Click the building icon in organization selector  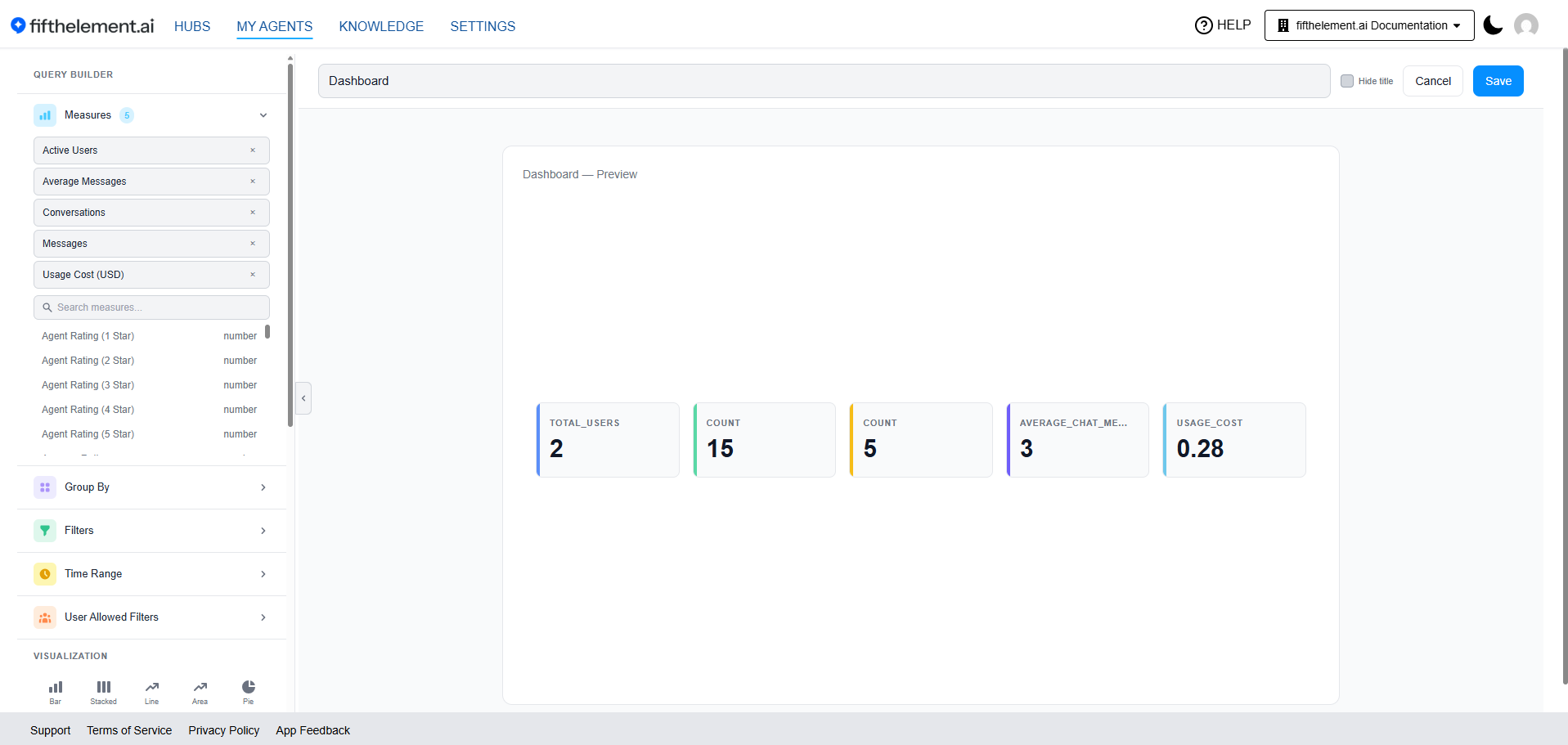pos(1283,25)
